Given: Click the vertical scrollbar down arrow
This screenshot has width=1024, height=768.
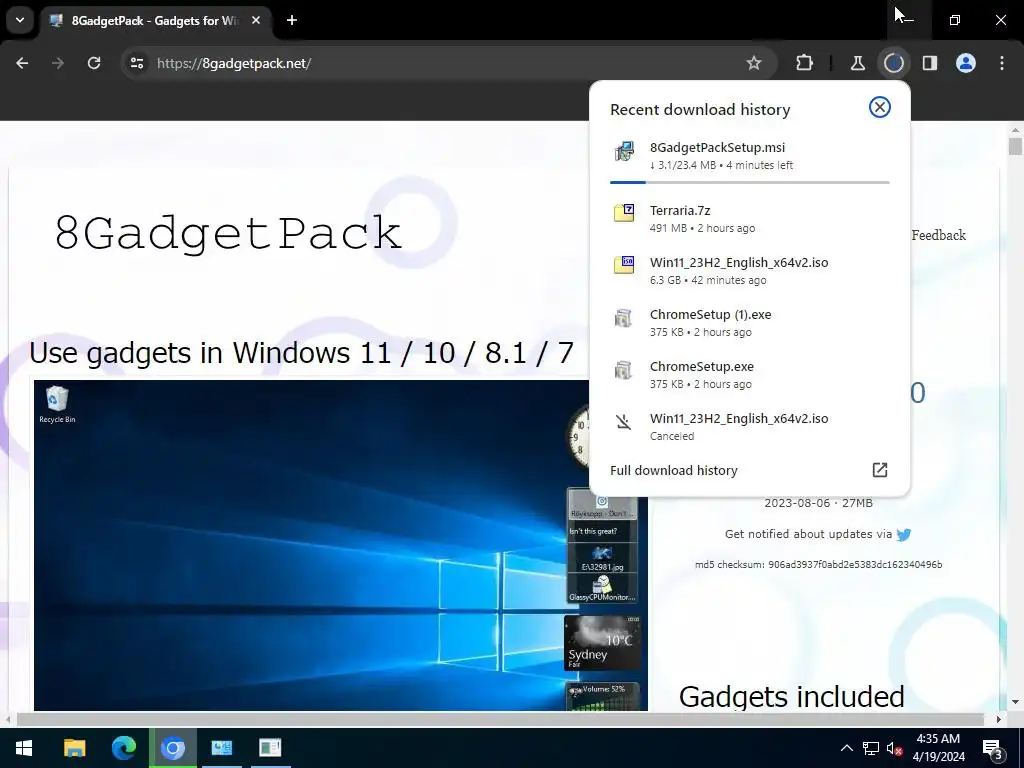Looking at the screenshot, I should [x=1015, y=702].
